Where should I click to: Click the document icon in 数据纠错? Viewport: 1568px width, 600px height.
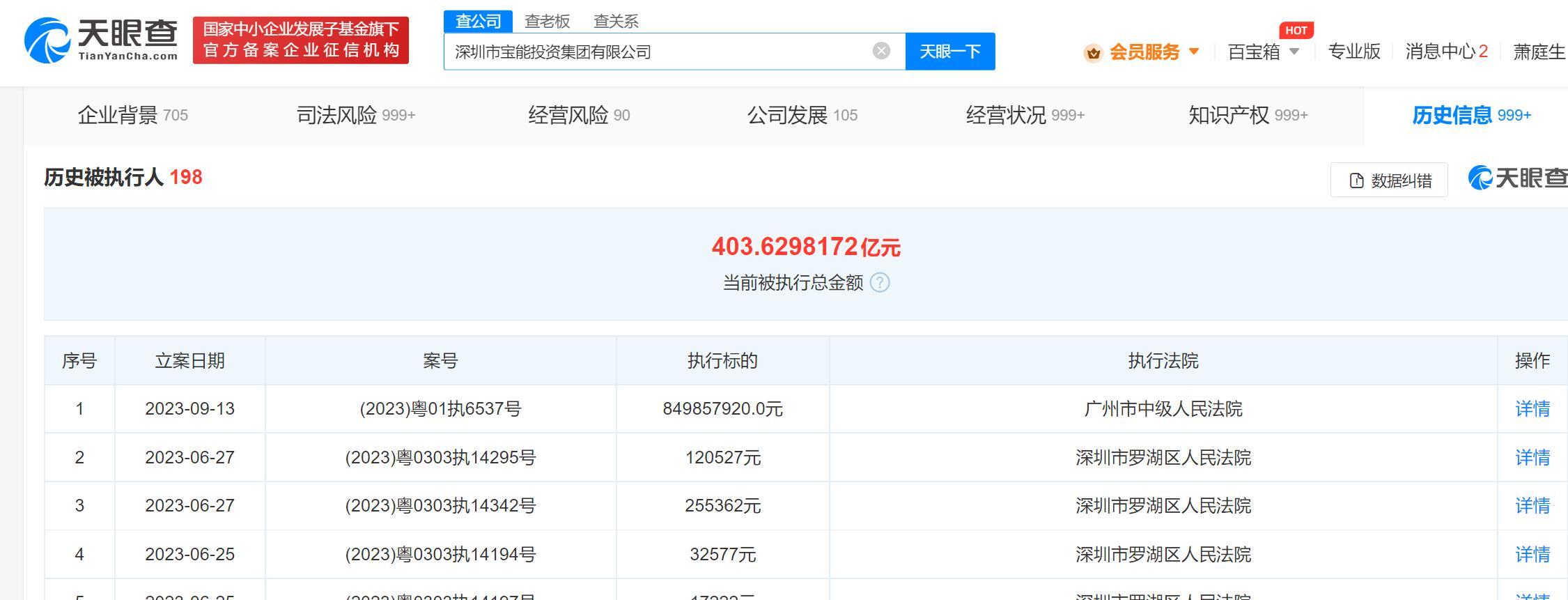point(1356,180)
